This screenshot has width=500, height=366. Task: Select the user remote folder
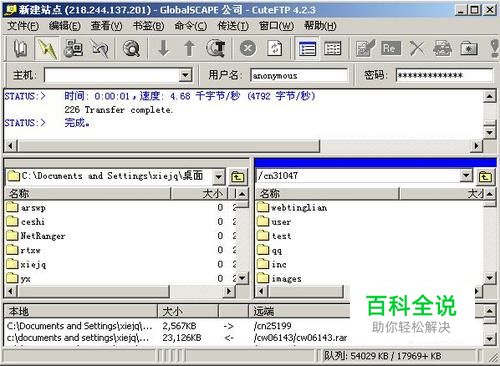coord(274,222)
